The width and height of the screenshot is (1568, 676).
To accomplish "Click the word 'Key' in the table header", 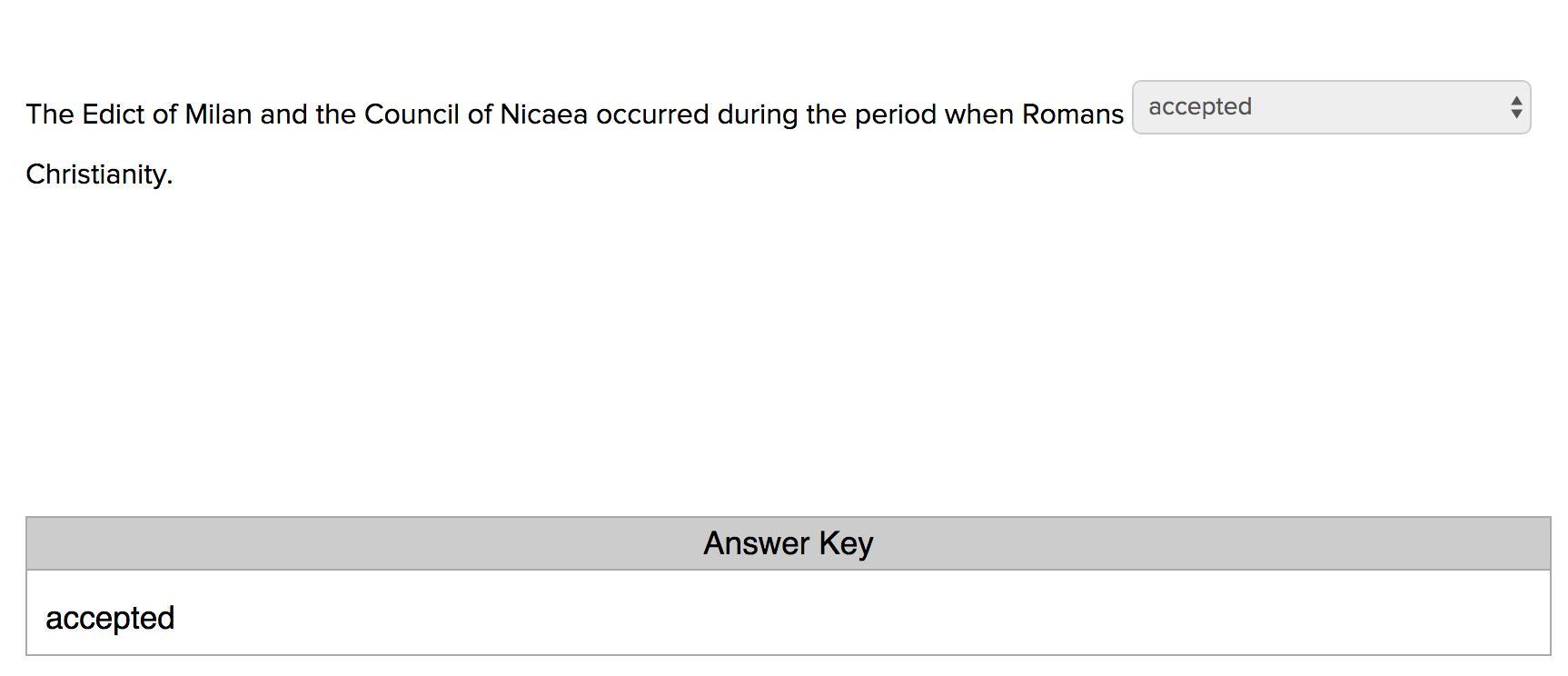I will pyautogui.click(x=846, y=543).
